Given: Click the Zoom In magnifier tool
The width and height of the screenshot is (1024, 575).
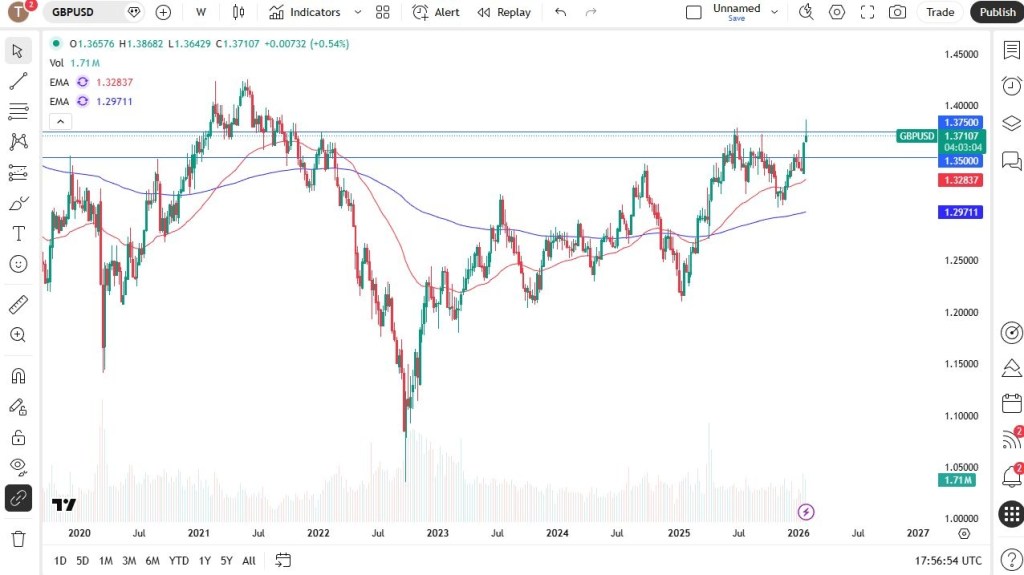Looking at the screenshot, I should (18, 335).
